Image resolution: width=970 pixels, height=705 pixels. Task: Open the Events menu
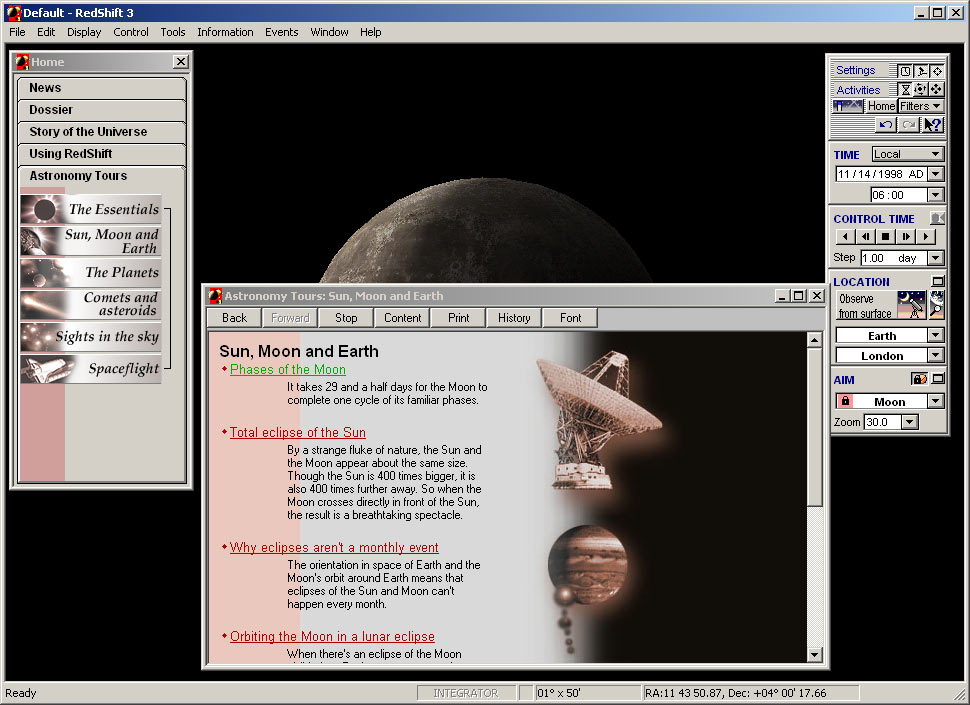[281, 32]
